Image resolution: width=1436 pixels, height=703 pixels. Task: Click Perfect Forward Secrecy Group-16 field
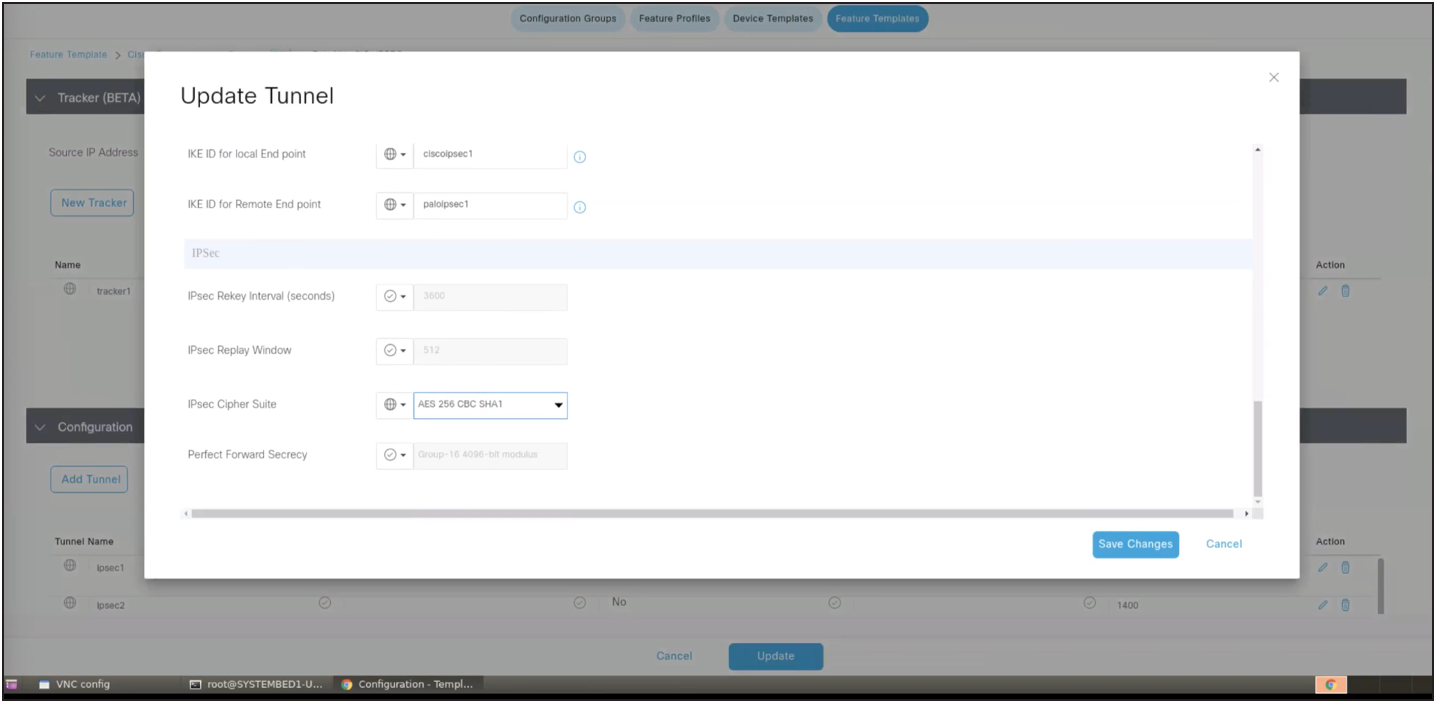490,455
